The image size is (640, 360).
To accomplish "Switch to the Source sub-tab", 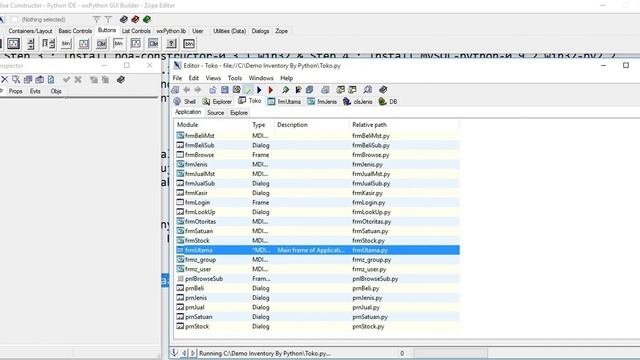I will click(x=216, y=113).
